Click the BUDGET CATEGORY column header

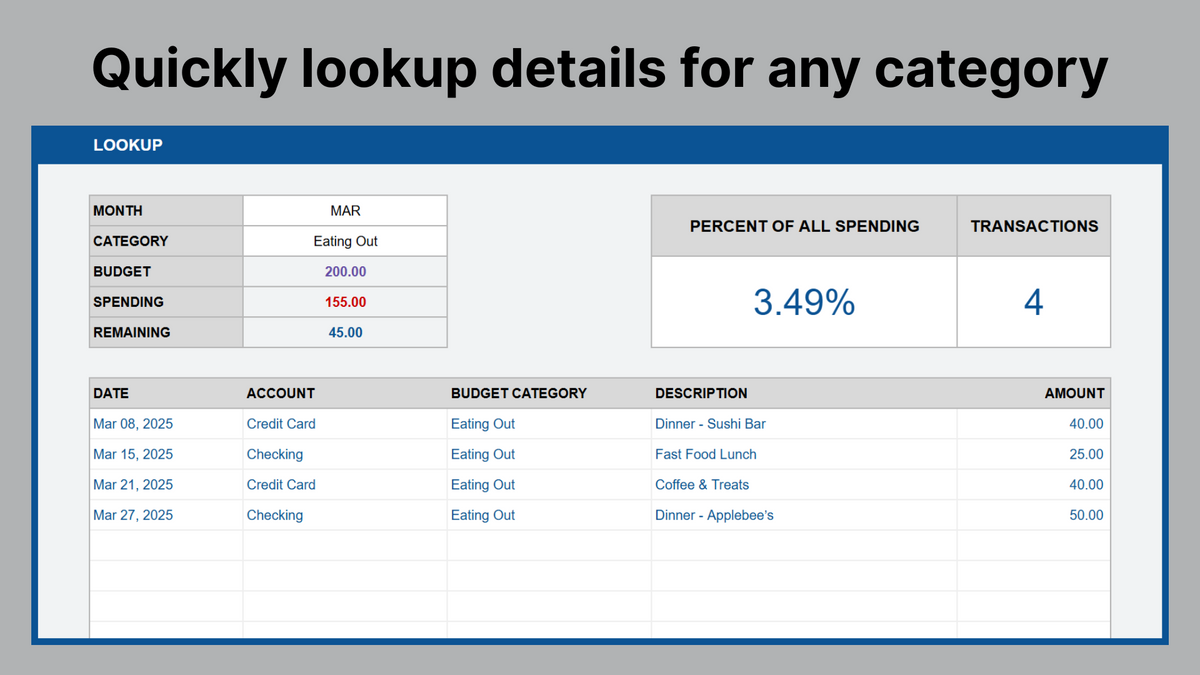coord(549,393)
